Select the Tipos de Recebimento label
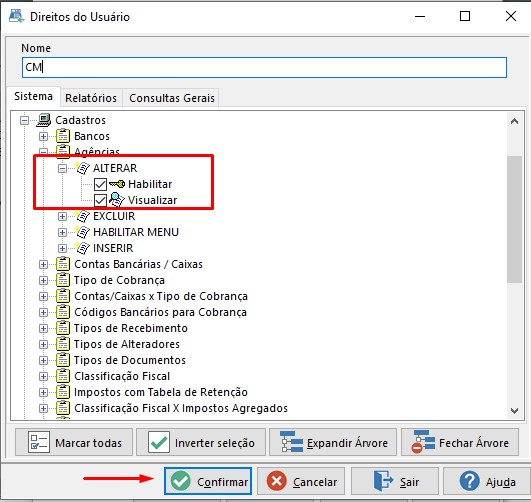Screen dimensions: 531x502 131,328
